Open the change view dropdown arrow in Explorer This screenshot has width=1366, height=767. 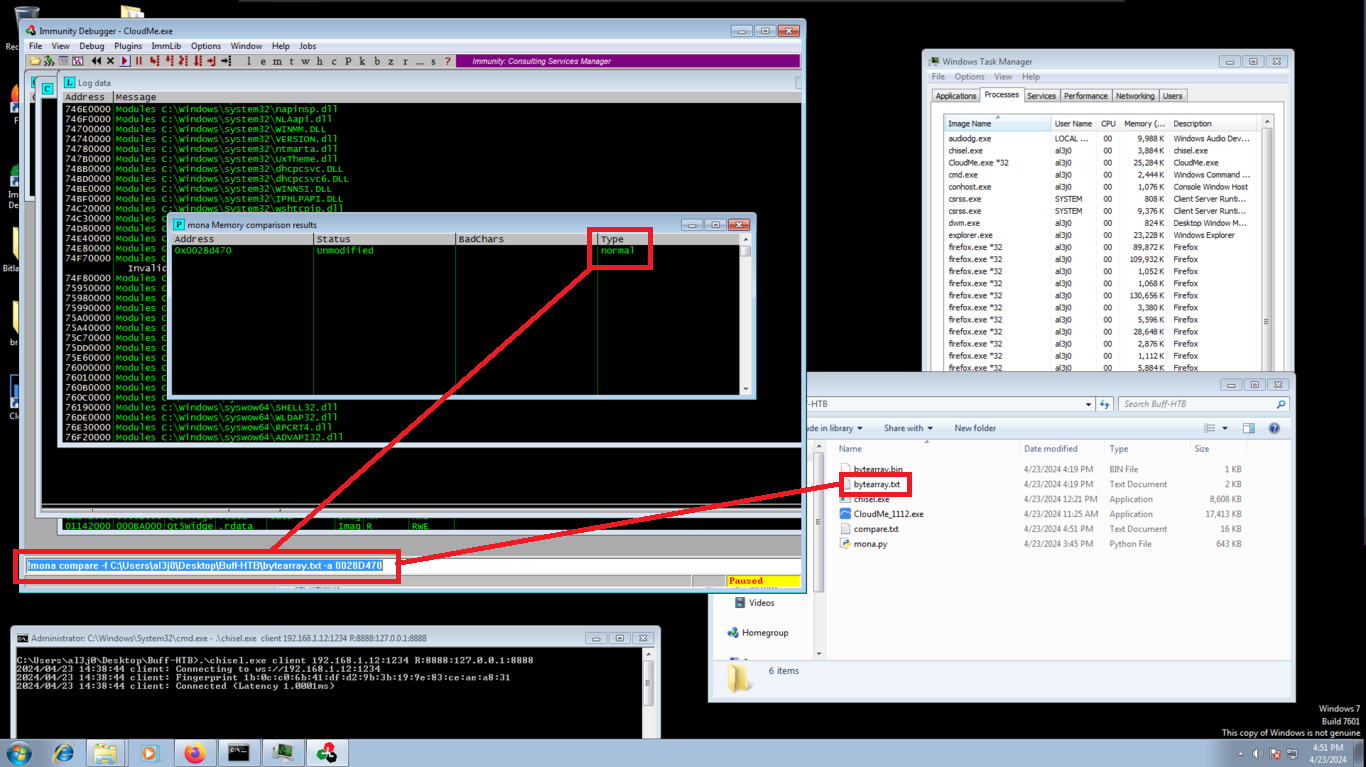[1225, 428]
